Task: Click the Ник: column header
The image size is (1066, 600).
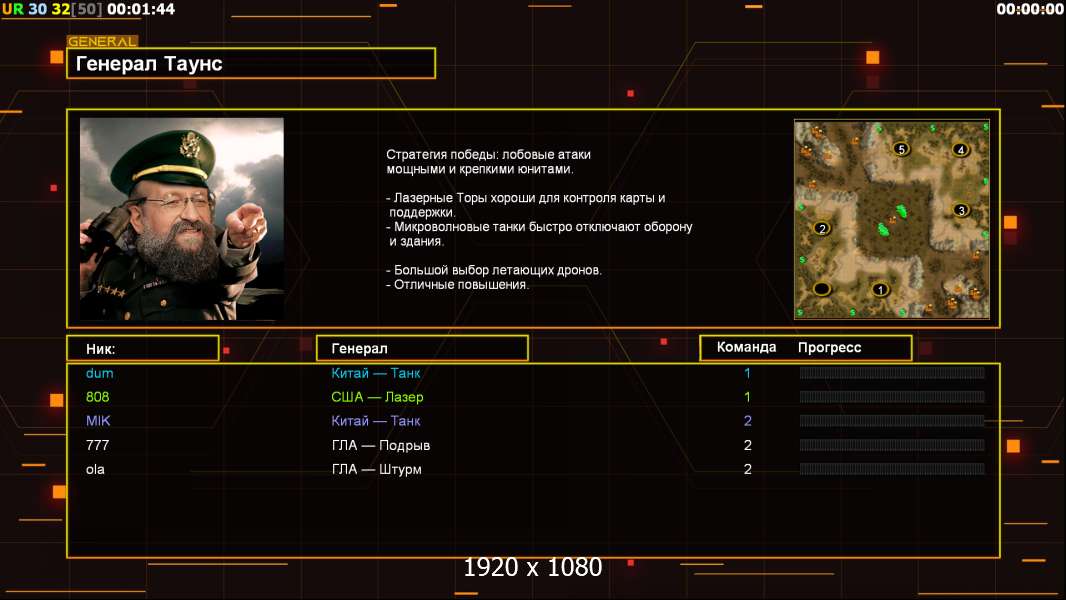Action: [142, 348]
